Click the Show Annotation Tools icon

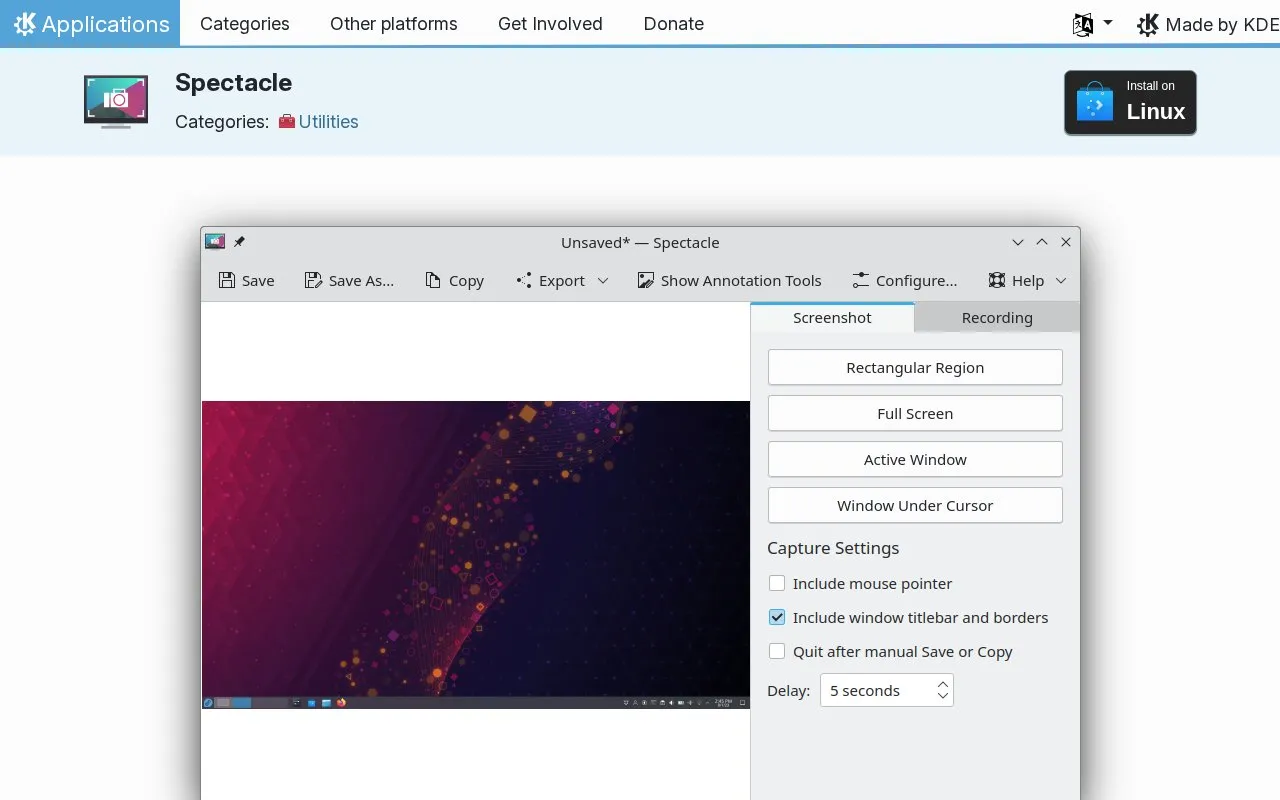coord(646,281)
